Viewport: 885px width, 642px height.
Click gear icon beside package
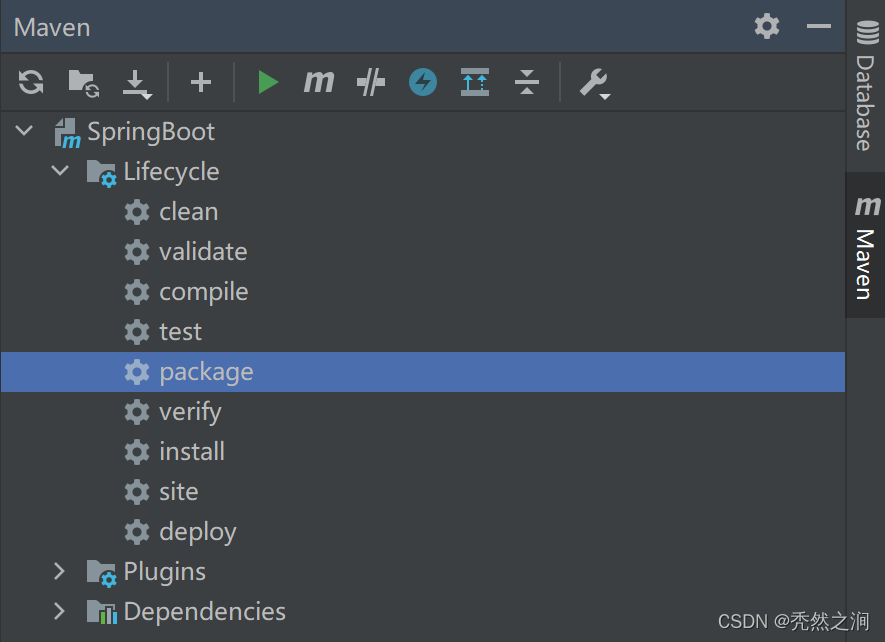[x=137, y=373]
